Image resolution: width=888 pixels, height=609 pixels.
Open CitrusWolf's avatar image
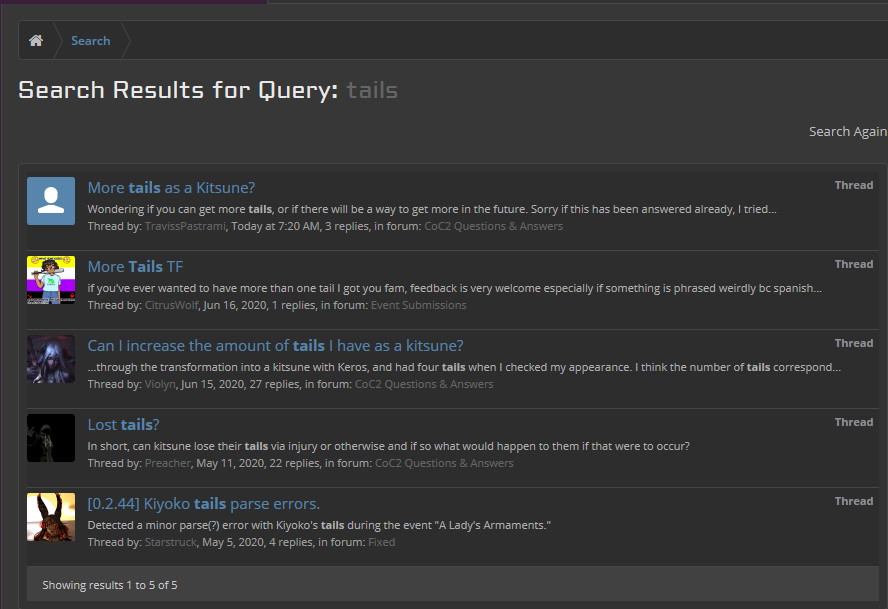(x=51, y=280)
